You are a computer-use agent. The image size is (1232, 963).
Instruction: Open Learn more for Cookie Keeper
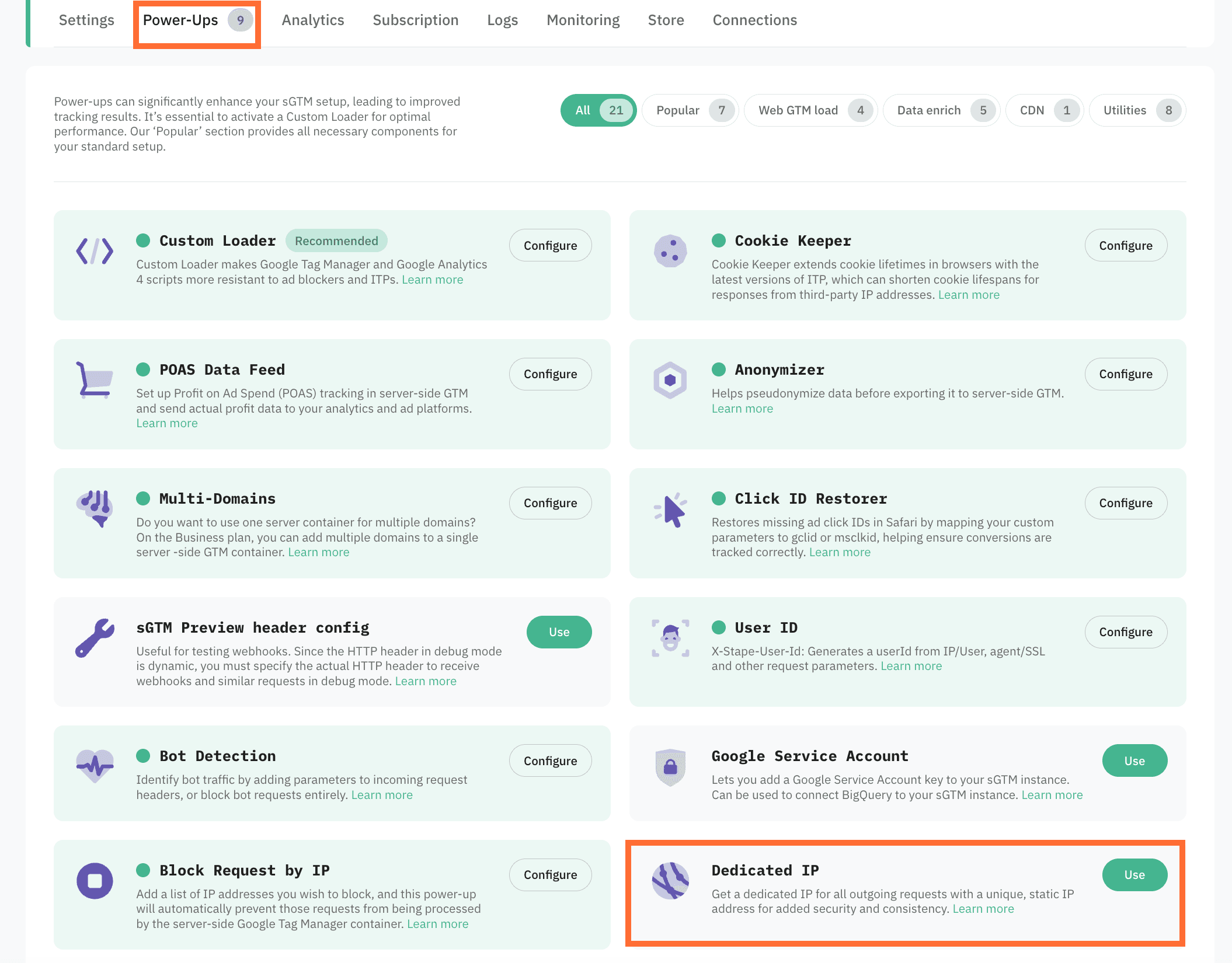point(969,294)
